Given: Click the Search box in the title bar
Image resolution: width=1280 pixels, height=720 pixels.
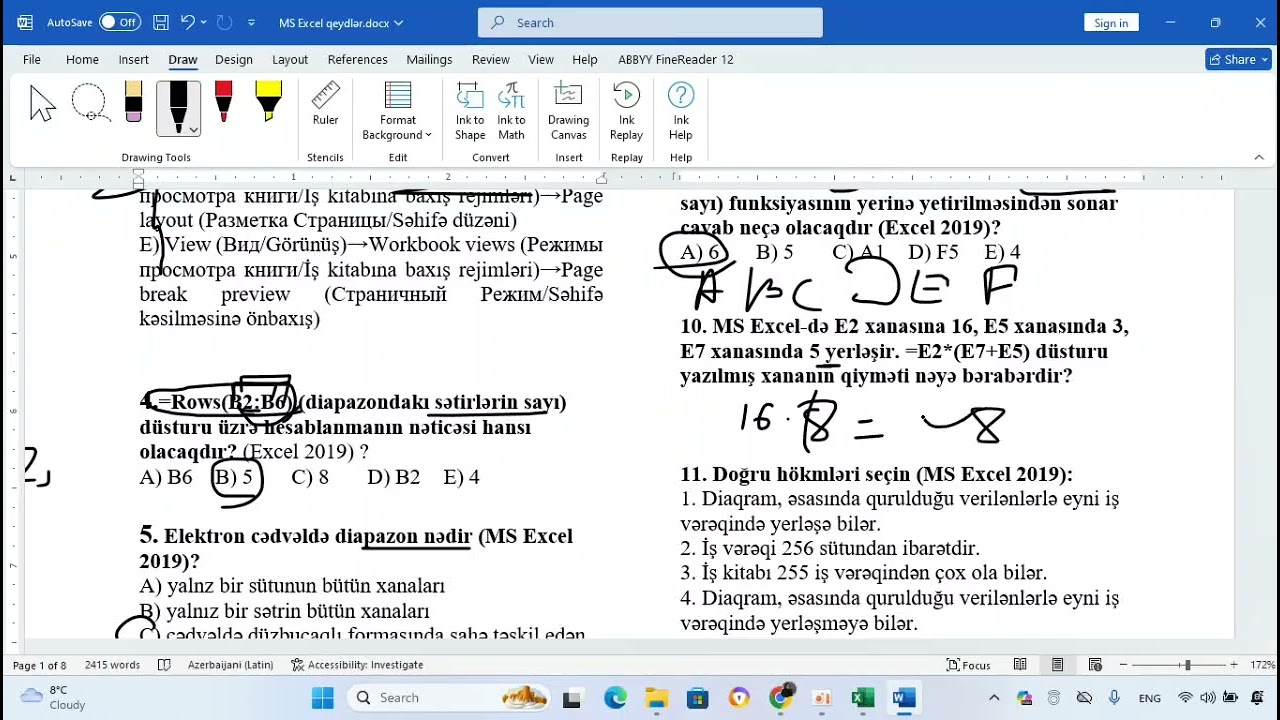Looking at the screenshot, I should pos(650,22).
